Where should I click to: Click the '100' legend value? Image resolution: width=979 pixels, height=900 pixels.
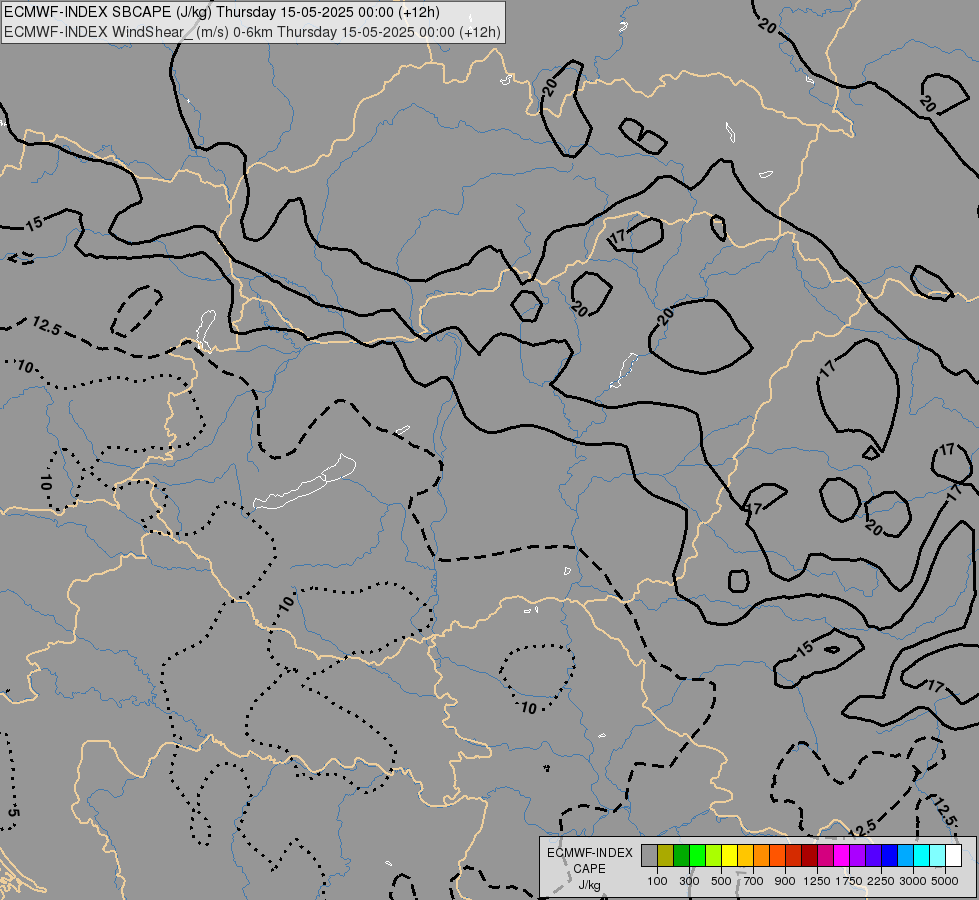[x=657, y=881]
